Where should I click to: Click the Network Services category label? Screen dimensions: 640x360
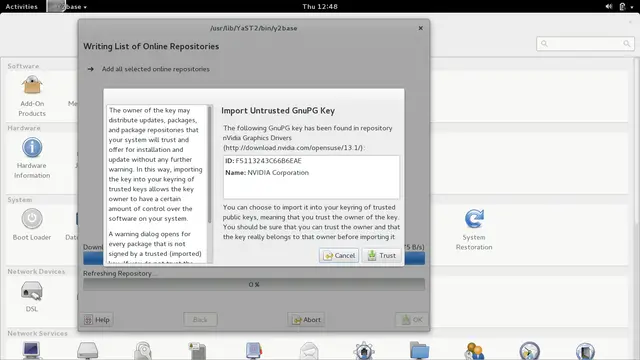pos(38,333)
